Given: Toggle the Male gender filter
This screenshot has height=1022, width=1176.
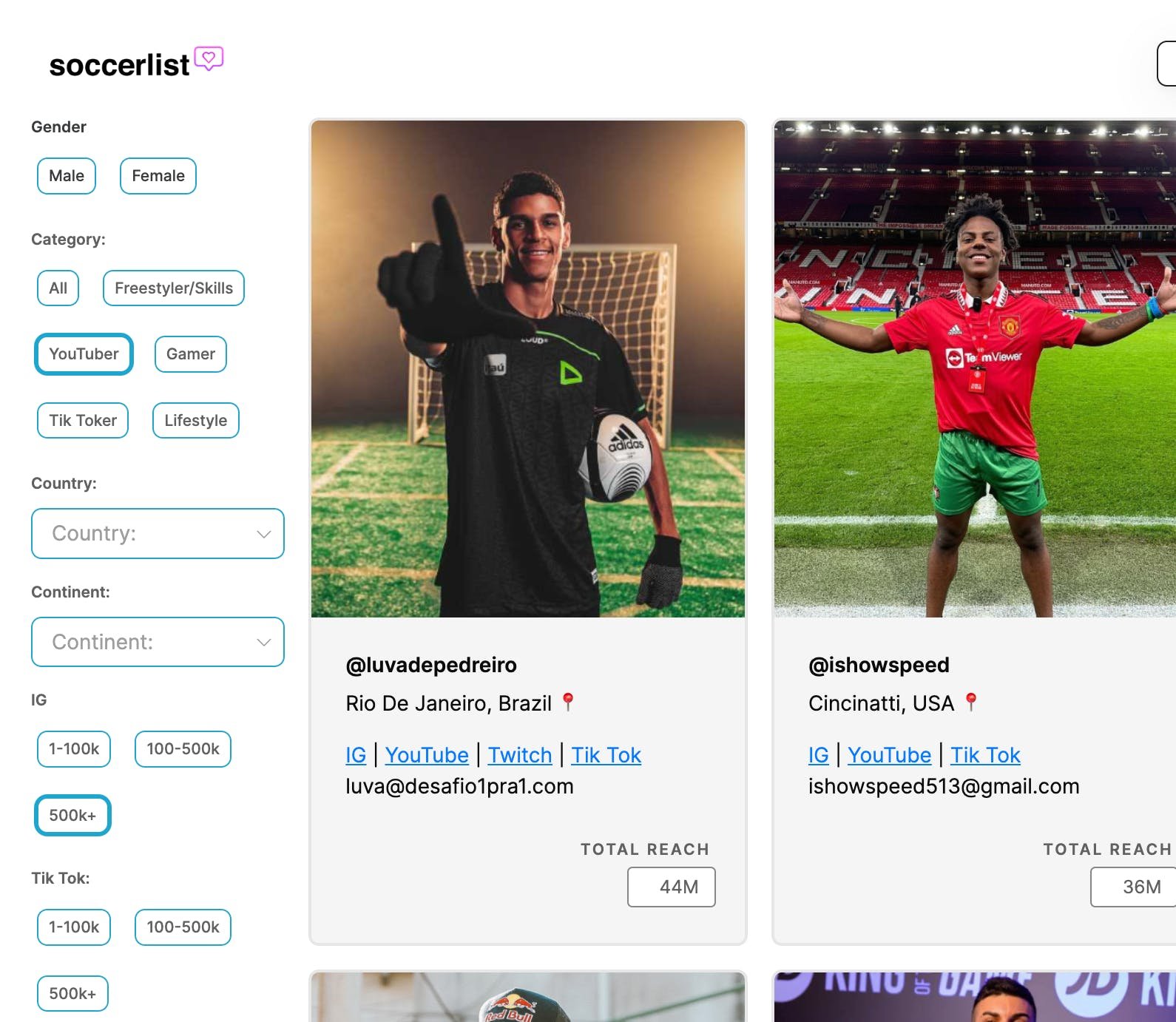Looking at the screenshot, I should coord(67,176).
